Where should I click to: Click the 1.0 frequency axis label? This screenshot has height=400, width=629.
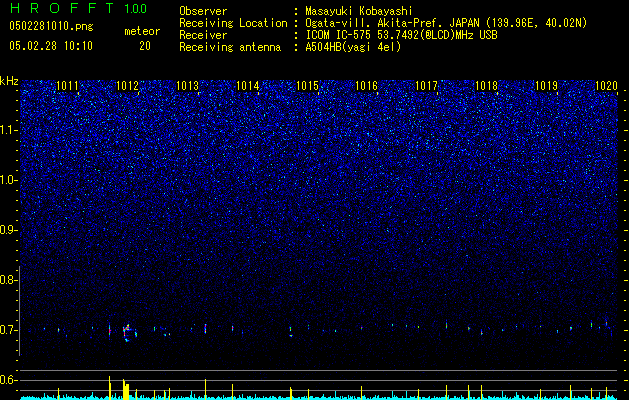click(8, 180)
